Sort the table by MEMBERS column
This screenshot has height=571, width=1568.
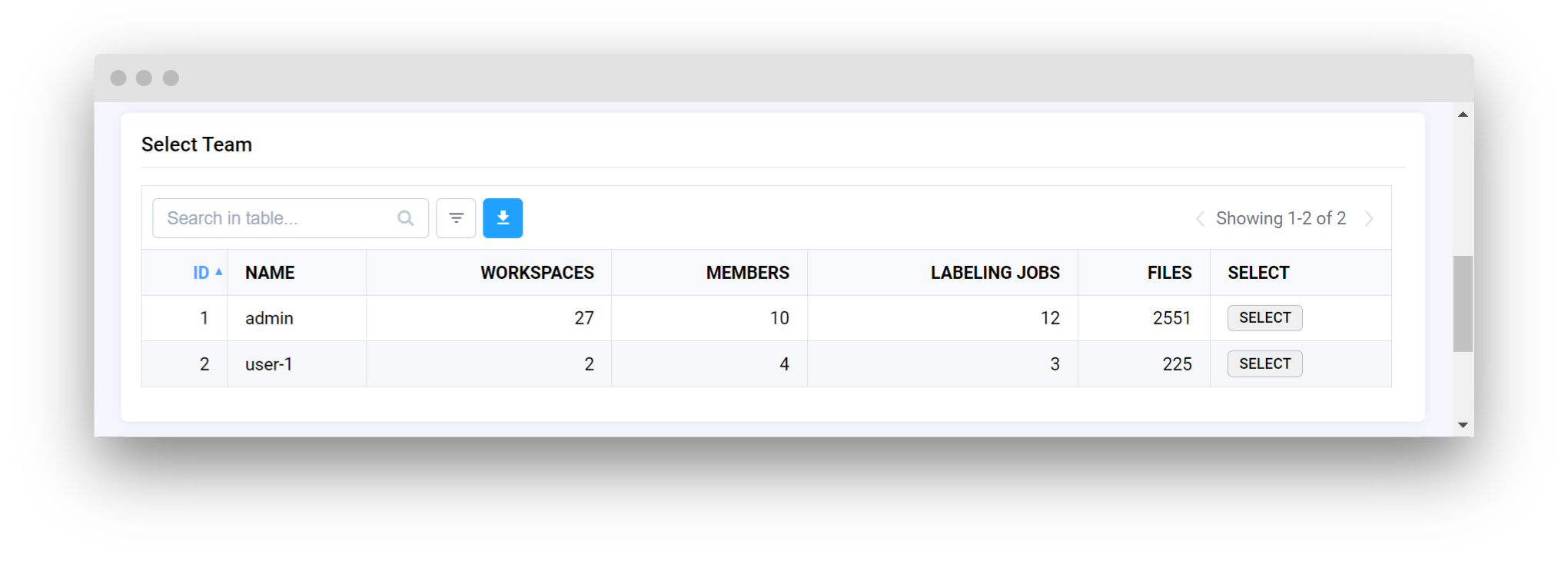pyautogui.click(x=748, y=272)
